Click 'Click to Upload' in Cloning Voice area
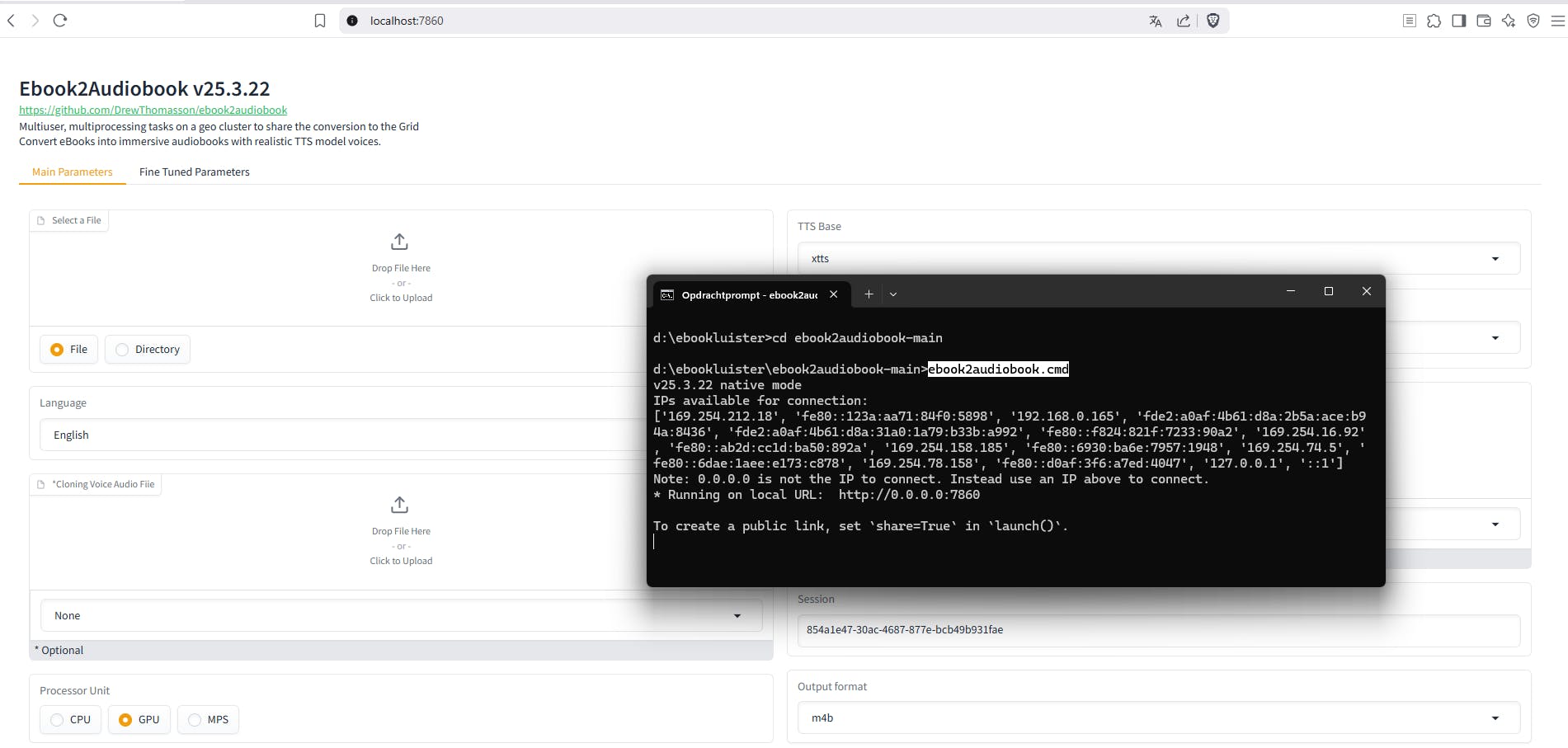The image size is (1568, 748). 401,562
